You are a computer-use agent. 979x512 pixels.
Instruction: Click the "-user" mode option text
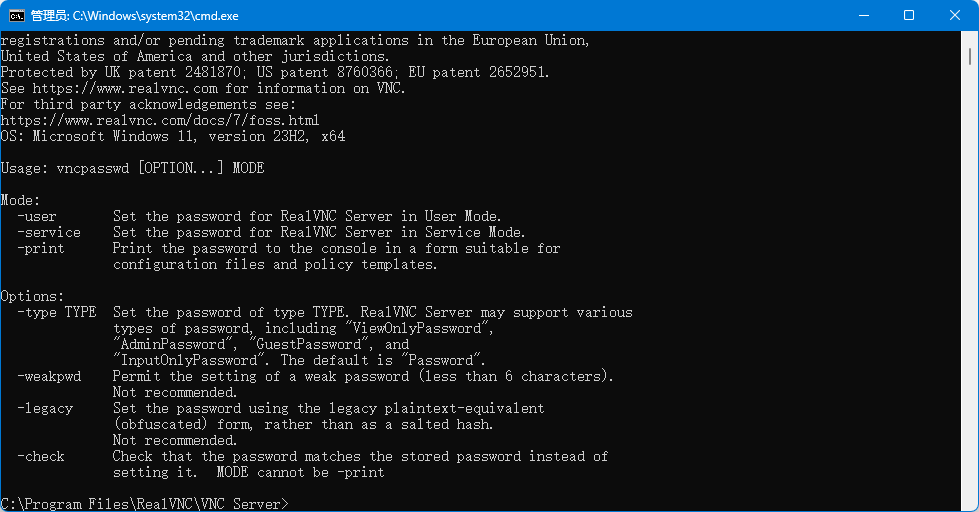click(37, 216)
